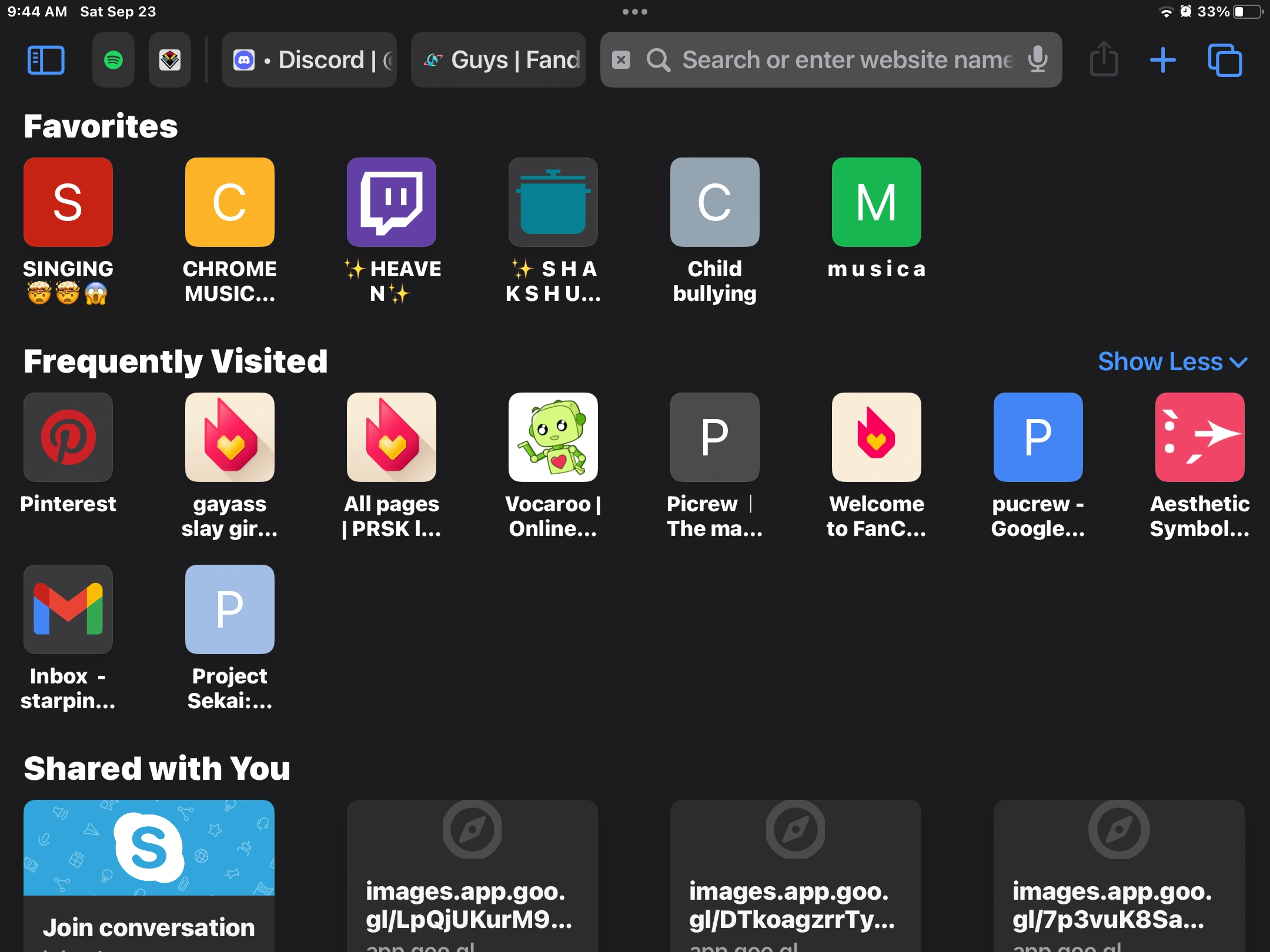Viewport: 1270px width, 952px height.
Task: Open the Pinterest frequently visited site
Action: [68, 437]
